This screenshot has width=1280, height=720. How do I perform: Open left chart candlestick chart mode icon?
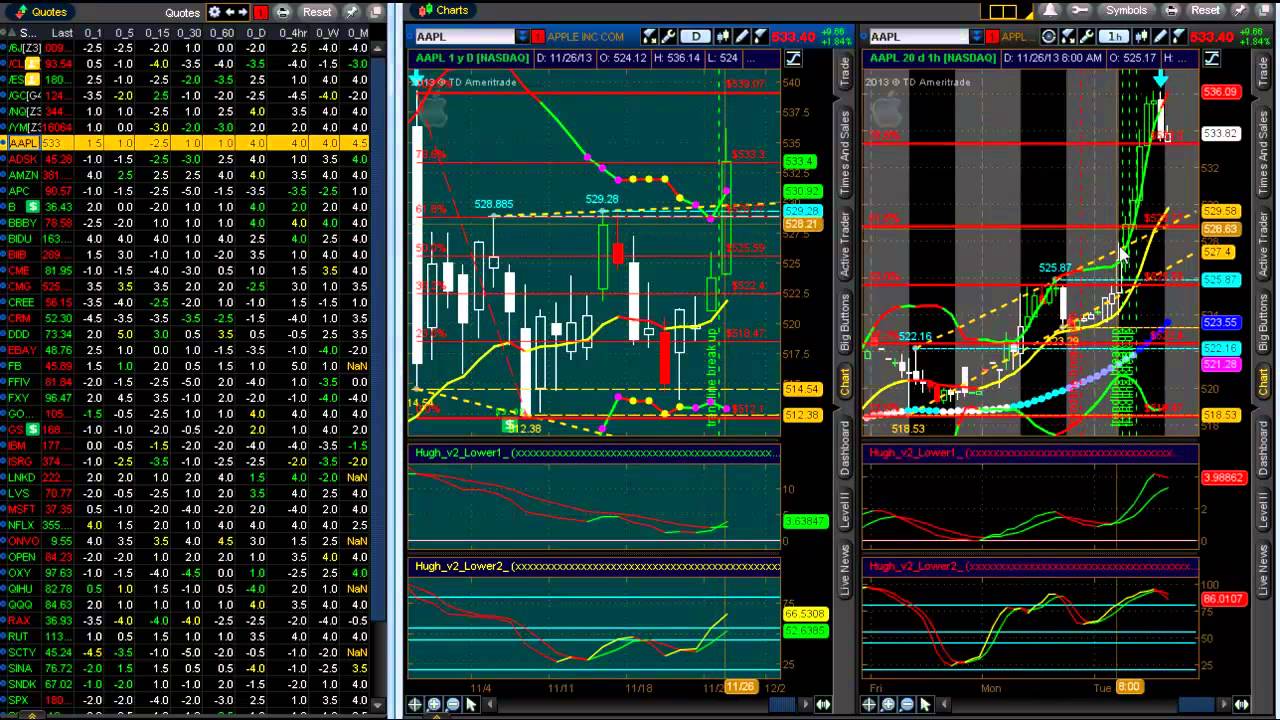click(725, 37)
